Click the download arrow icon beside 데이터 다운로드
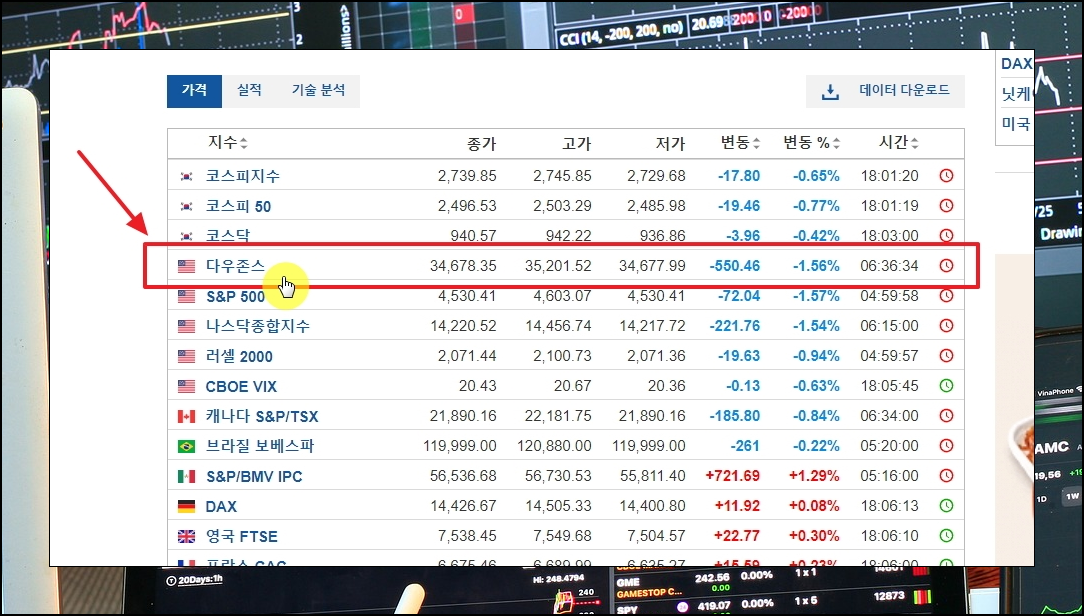 [830, 92]
